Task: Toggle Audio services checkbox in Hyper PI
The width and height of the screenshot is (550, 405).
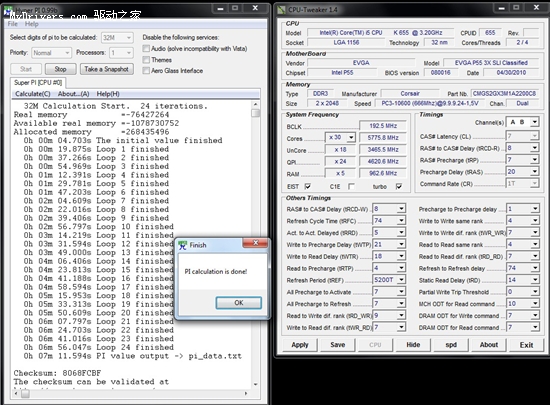Action: (x=146, y=48)
